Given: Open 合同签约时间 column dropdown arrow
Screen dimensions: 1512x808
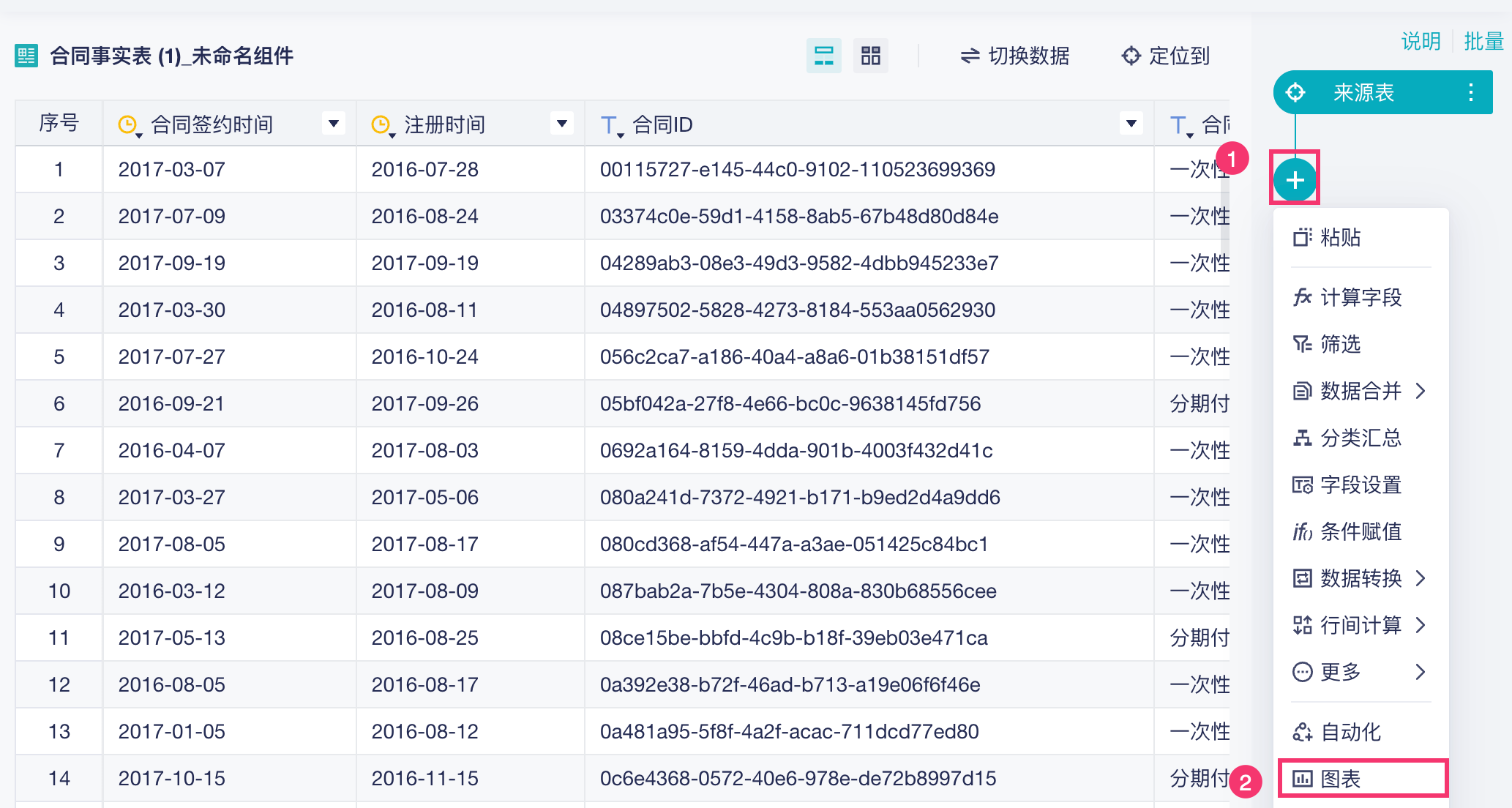Looking at the screenshot, I should pyautogui.click(x=334, y=123).
